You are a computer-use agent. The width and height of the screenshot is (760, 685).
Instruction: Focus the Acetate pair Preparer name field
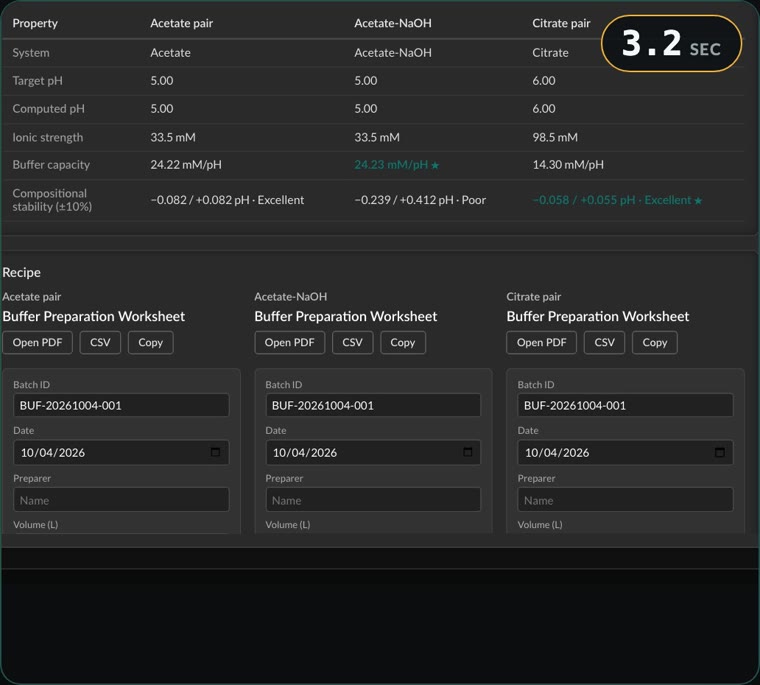tap(121, 500)
